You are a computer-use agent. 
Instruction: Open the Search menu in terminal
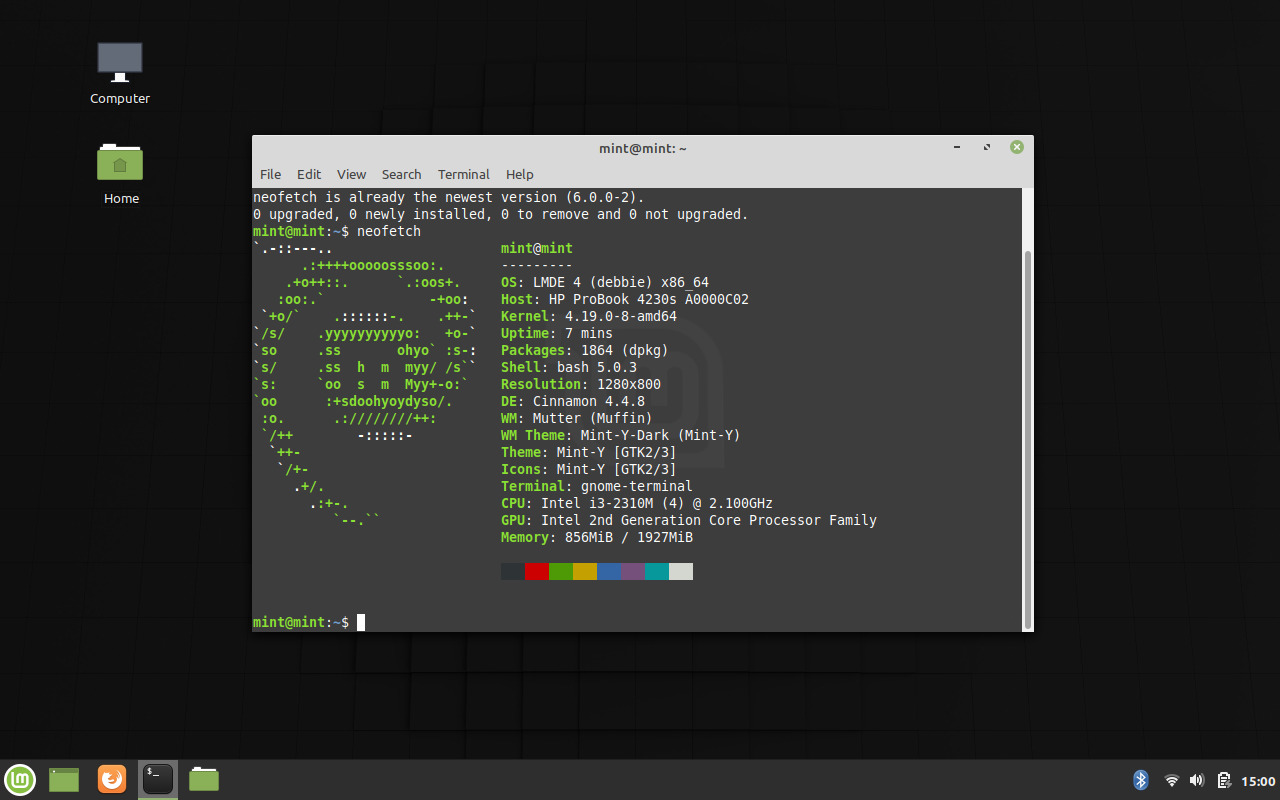pyautogui.click(x=401, y=174)
